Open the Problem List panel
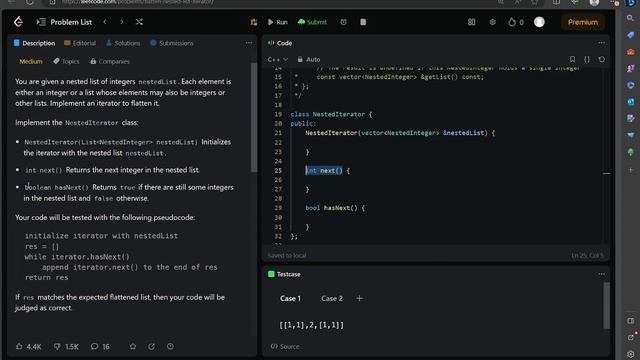640x360 pixels. tap(64, 22)
